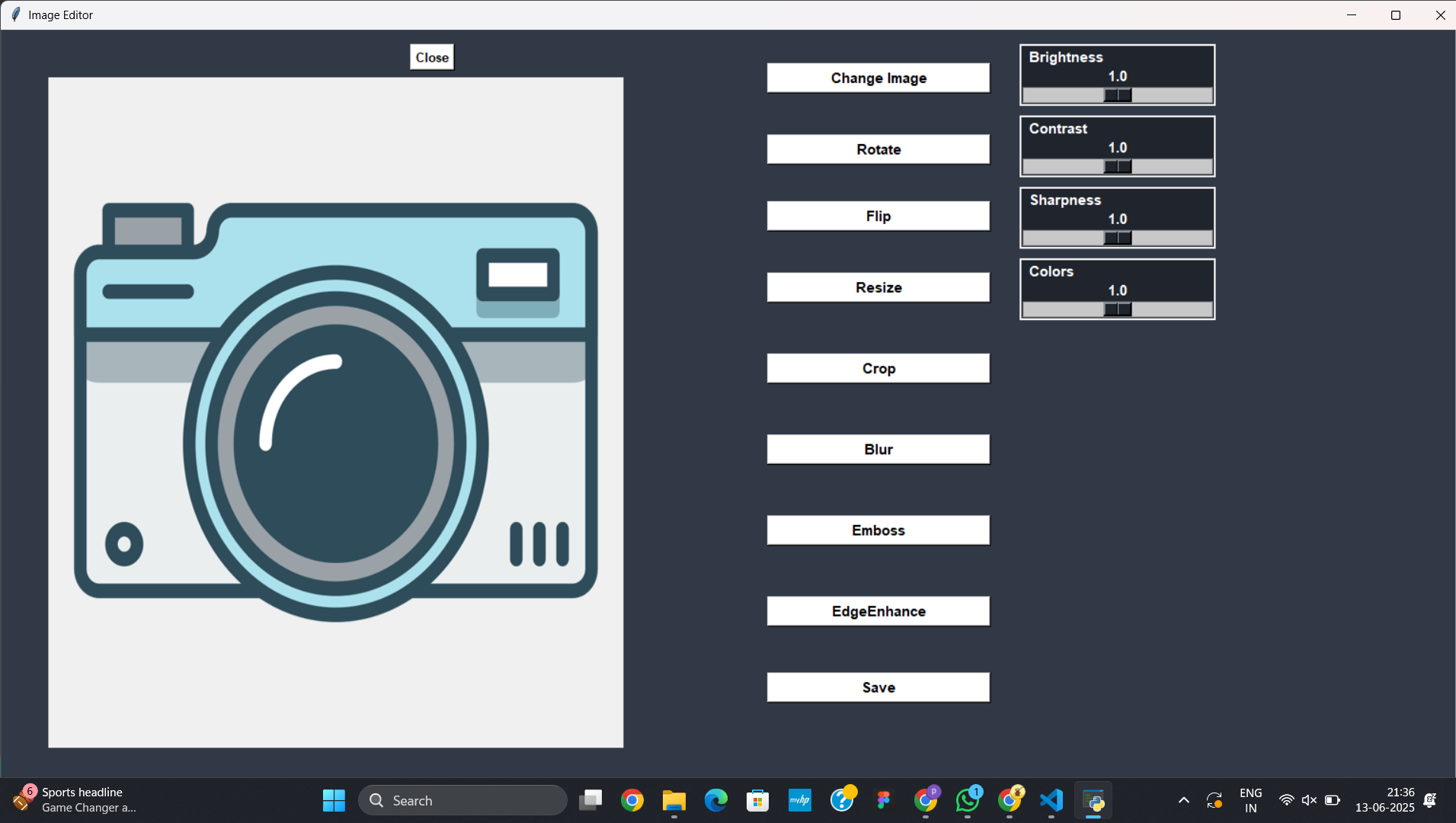Minimize the Image Editor window
The image size is (1456, 823).
pos(1352,14)
